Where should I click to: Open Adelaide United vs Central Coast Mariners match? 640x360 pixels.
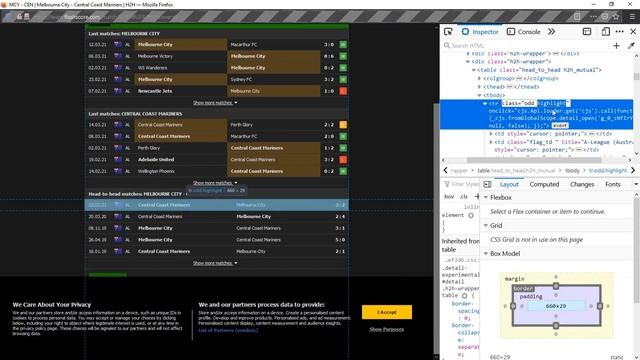click(217, 160)
